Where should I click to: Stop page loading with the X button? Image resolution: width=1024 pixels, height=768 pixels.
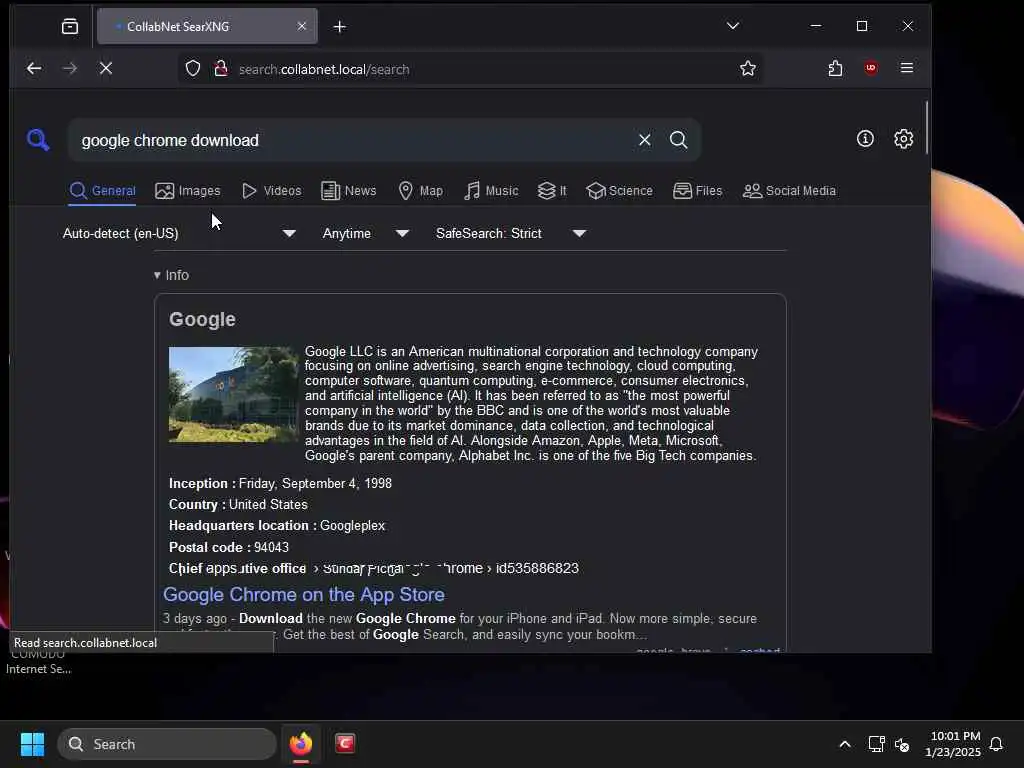[106, 68]
